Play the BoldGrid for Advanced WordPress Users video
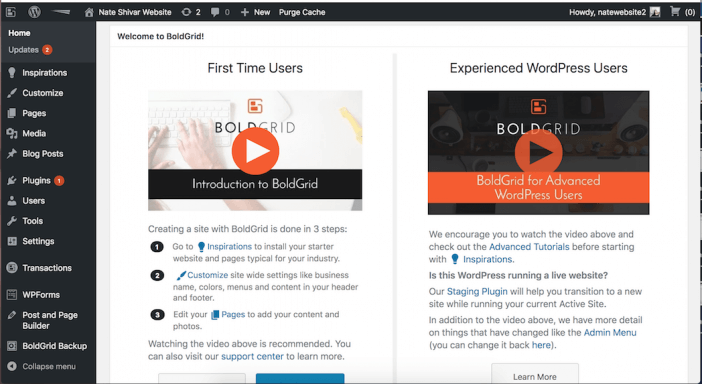Image resolution: width=702 pixels, height=384 pixels. [x=538, y=152]
